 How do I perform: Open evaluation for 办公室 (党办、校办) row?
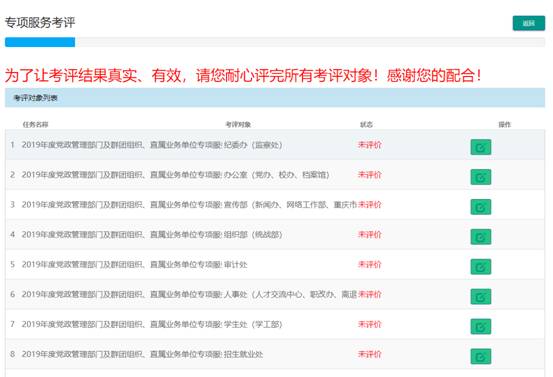[481, 177]
